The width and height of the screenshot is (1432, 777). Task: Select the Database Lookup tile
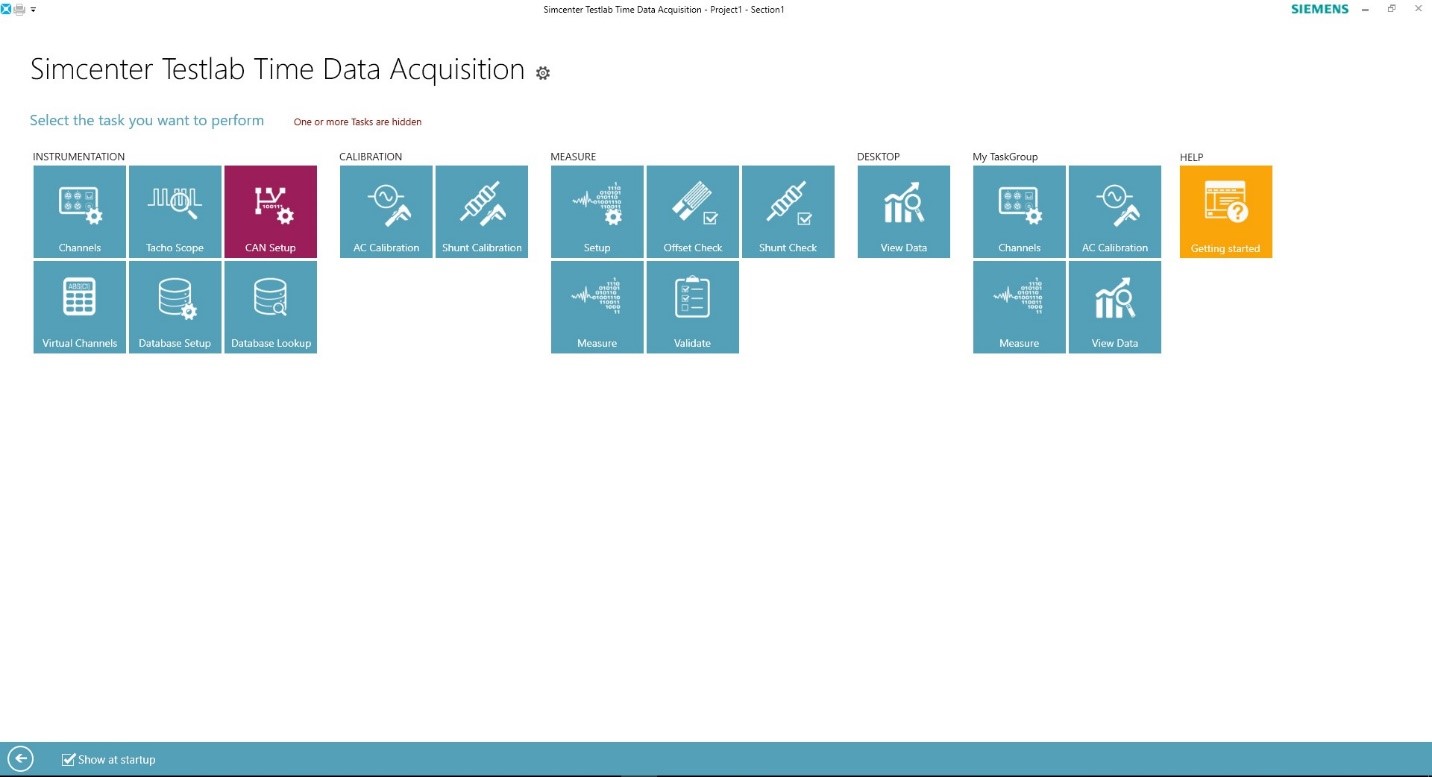pos(271,307)
